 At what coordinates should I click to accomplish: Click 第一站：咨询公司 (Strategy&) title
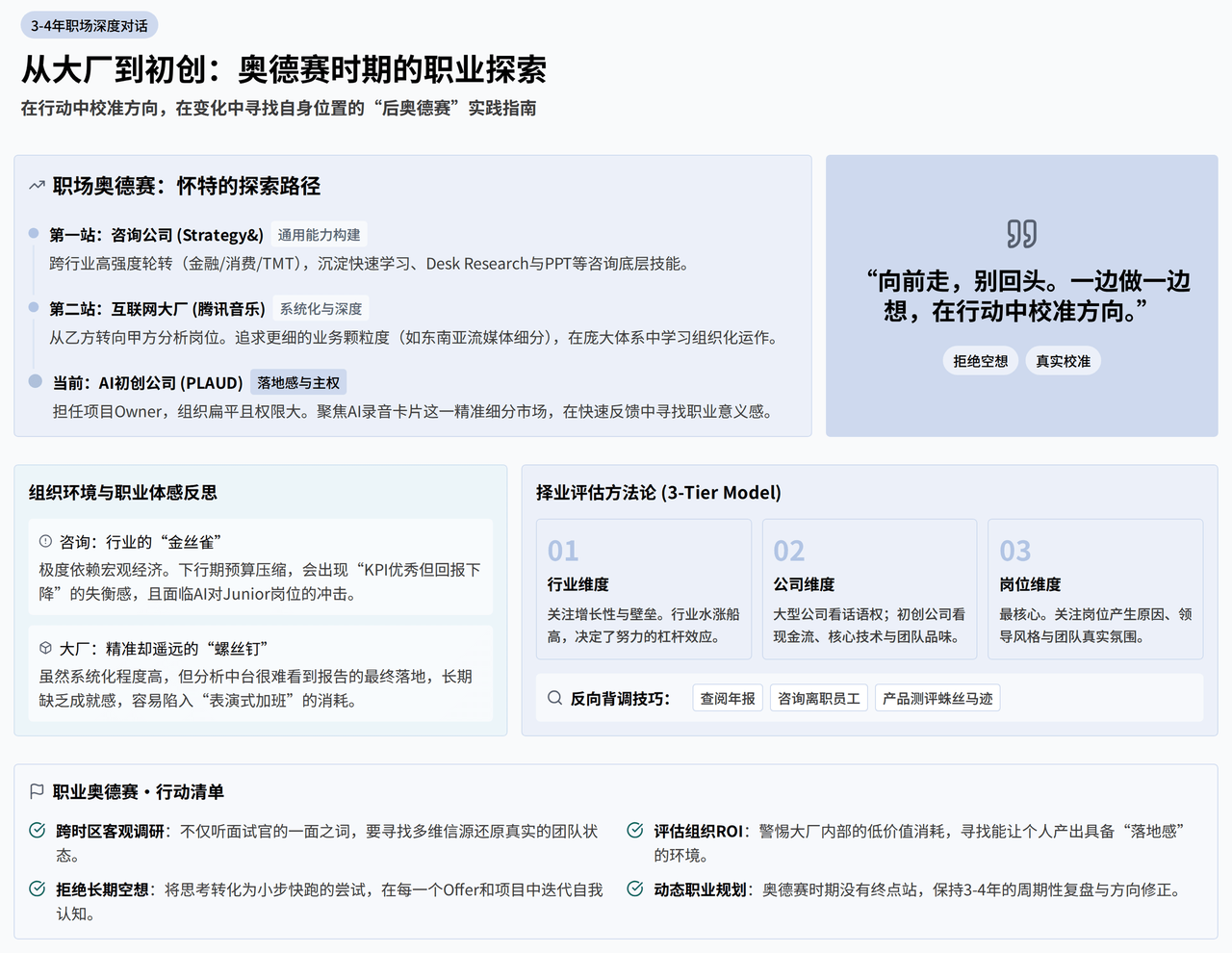point(157,235)
